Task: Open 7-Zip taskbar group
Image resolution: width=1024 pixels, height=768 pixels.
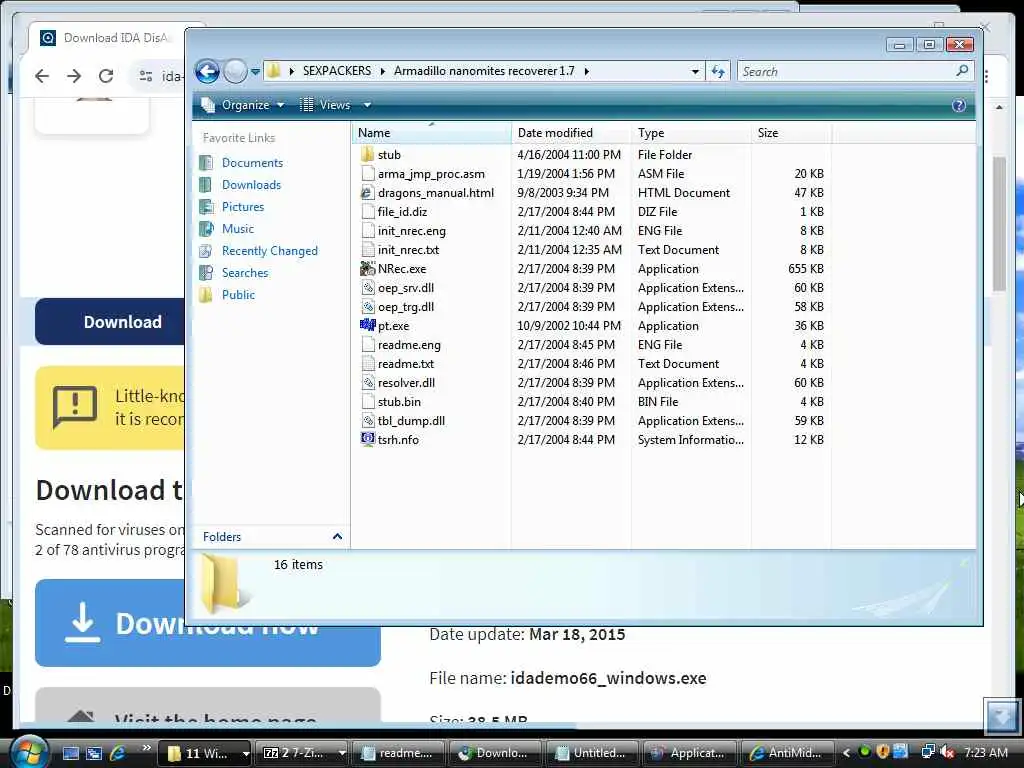Action: pyautogui.click(x=303, y=753)
